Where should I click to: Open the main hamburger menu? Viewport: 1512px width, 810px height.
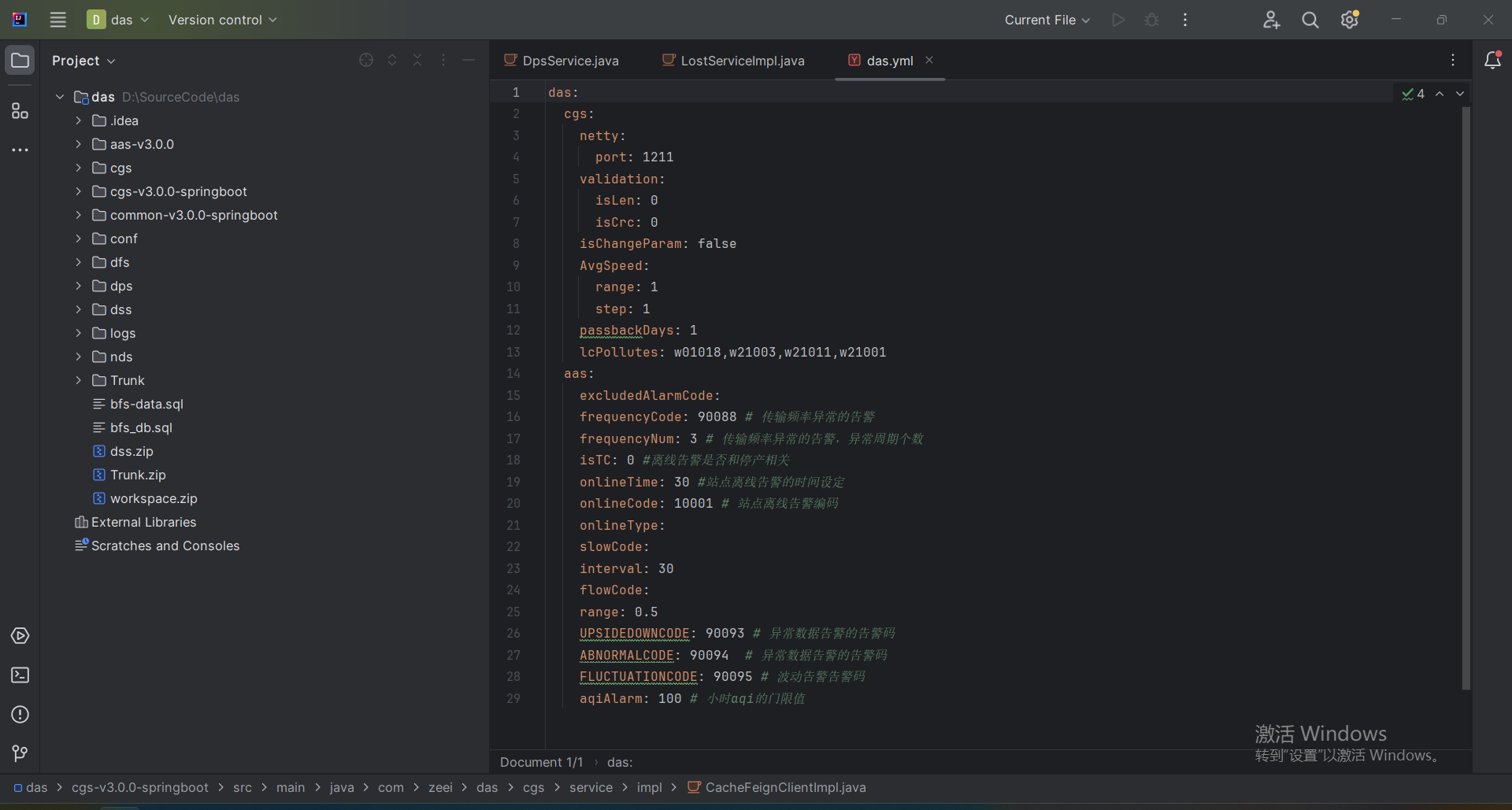point(58,20)
